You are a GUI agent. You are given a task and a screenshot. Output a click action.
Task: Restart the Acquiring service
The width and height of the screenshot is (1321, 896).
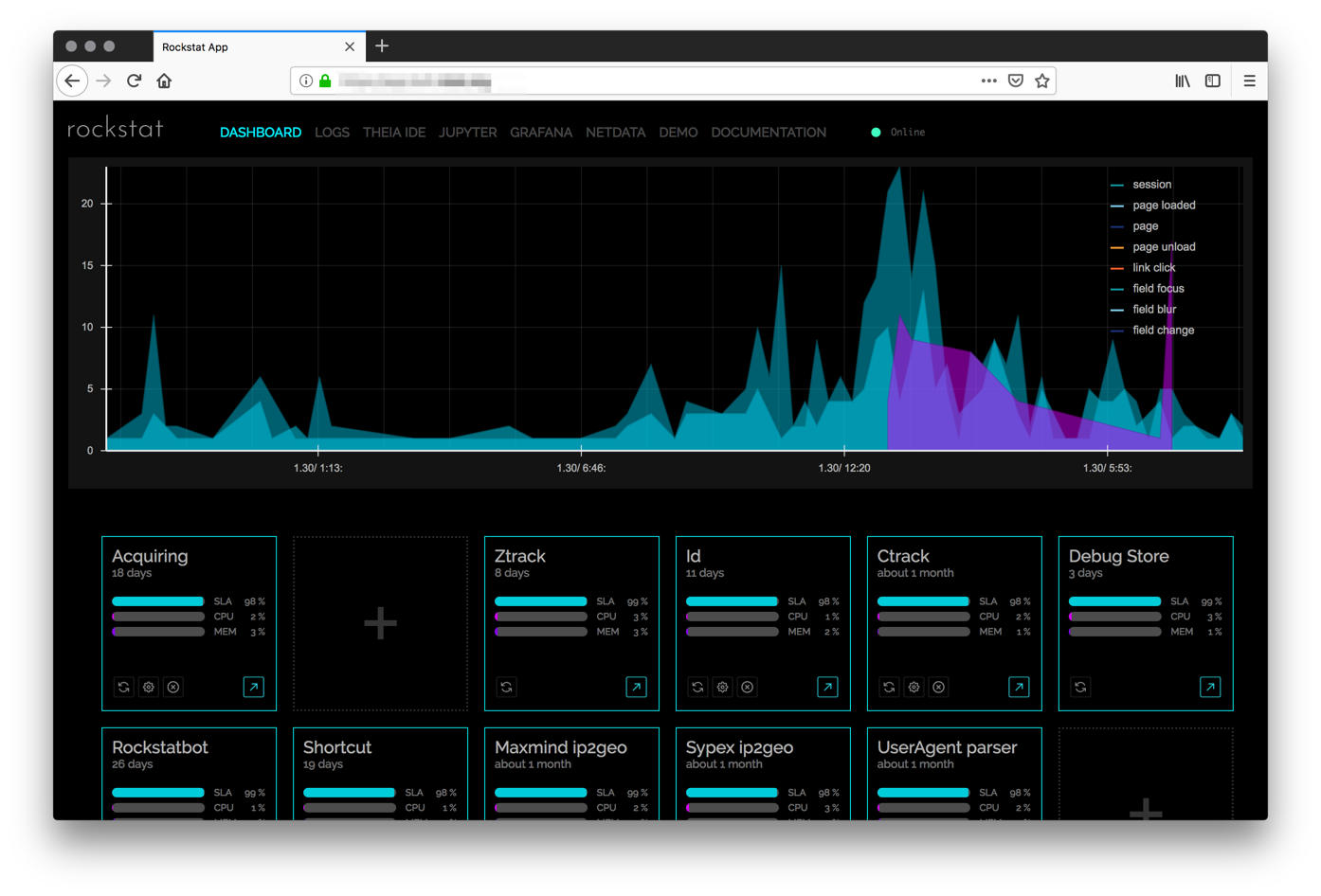[x=124, y=687]
